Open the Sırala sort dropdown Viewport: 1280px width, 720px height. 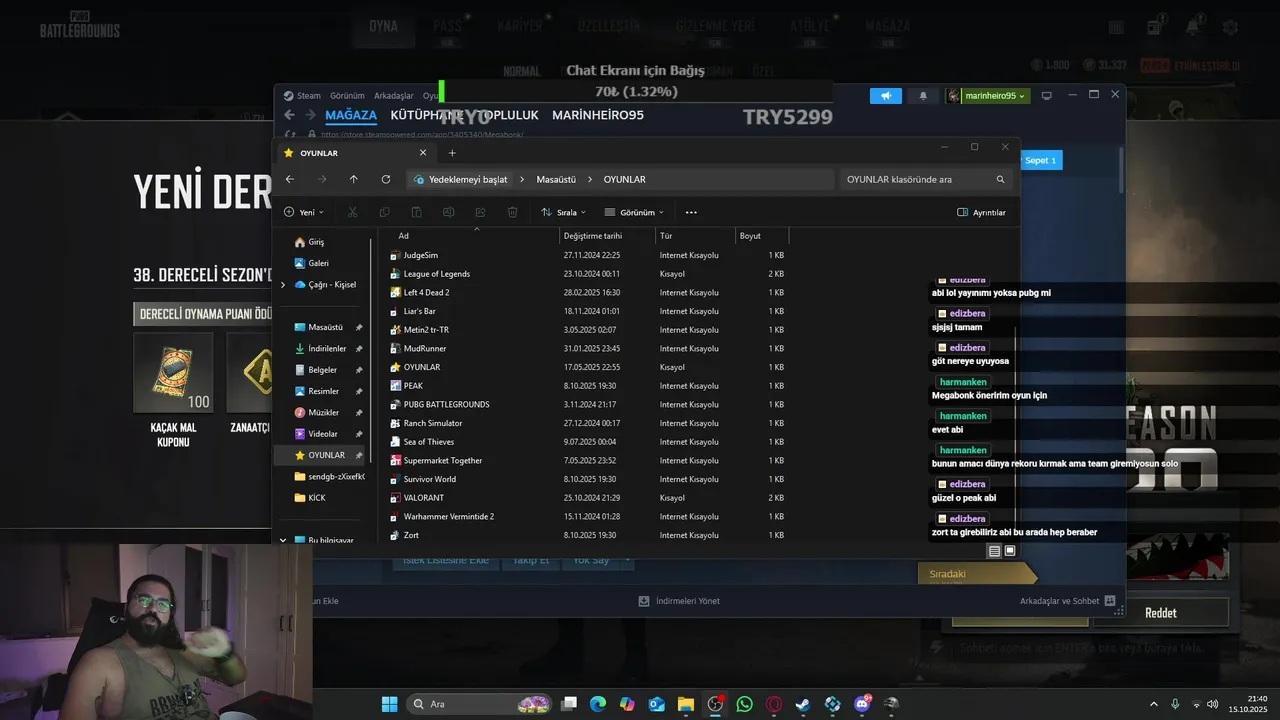tap(563, 212)
